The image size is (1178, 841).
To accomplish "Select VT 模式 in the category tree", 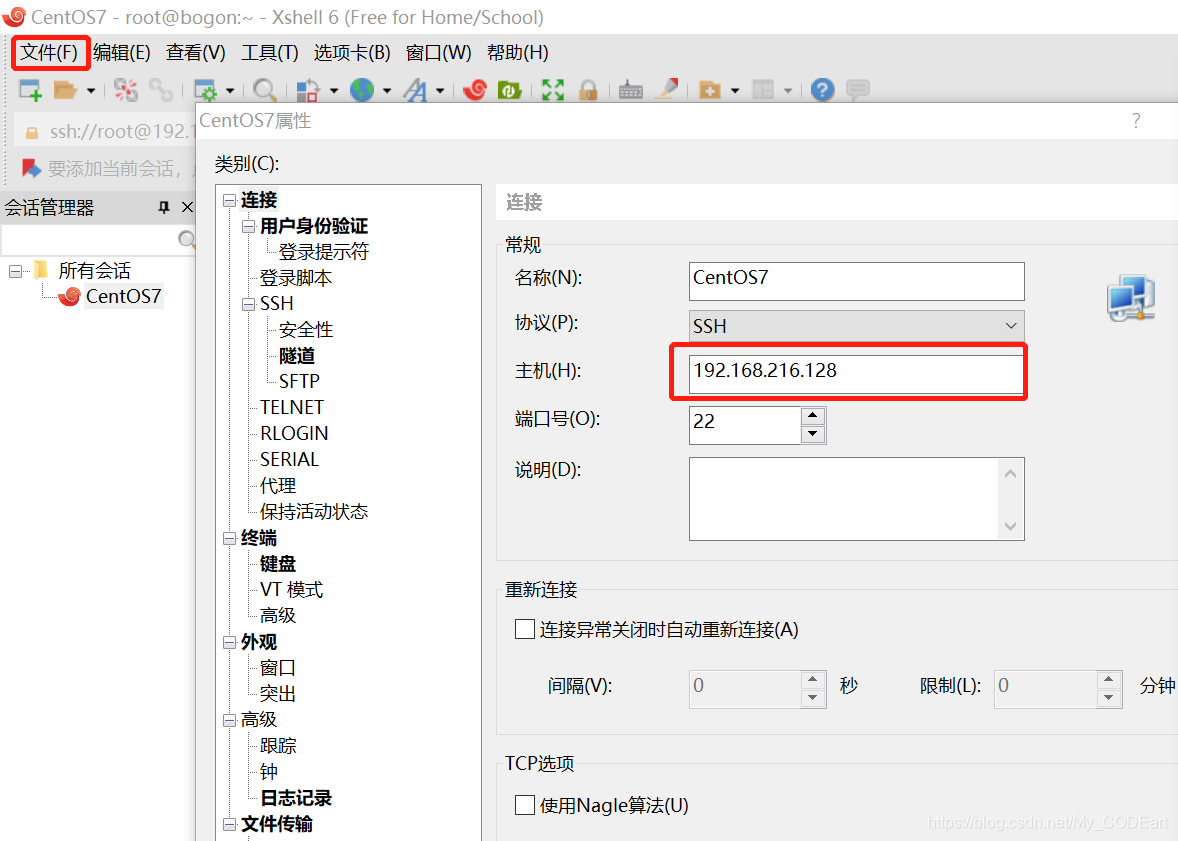I will [291, 590].
